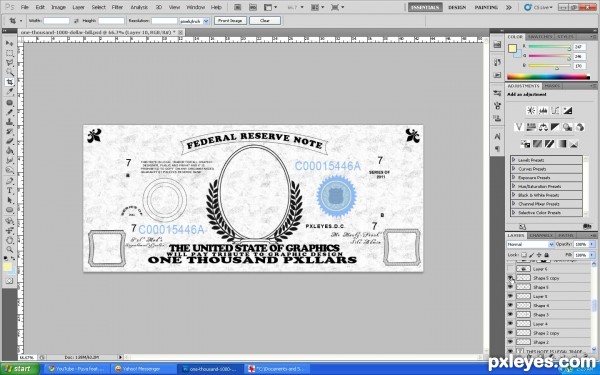Expand Selective Color Presets list
Screen dimensions: 600x375
[x=514, y=212]
